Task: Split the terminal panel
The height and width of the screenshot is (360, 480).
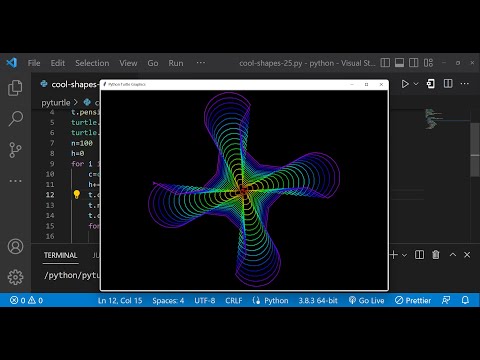Action: 419,255
